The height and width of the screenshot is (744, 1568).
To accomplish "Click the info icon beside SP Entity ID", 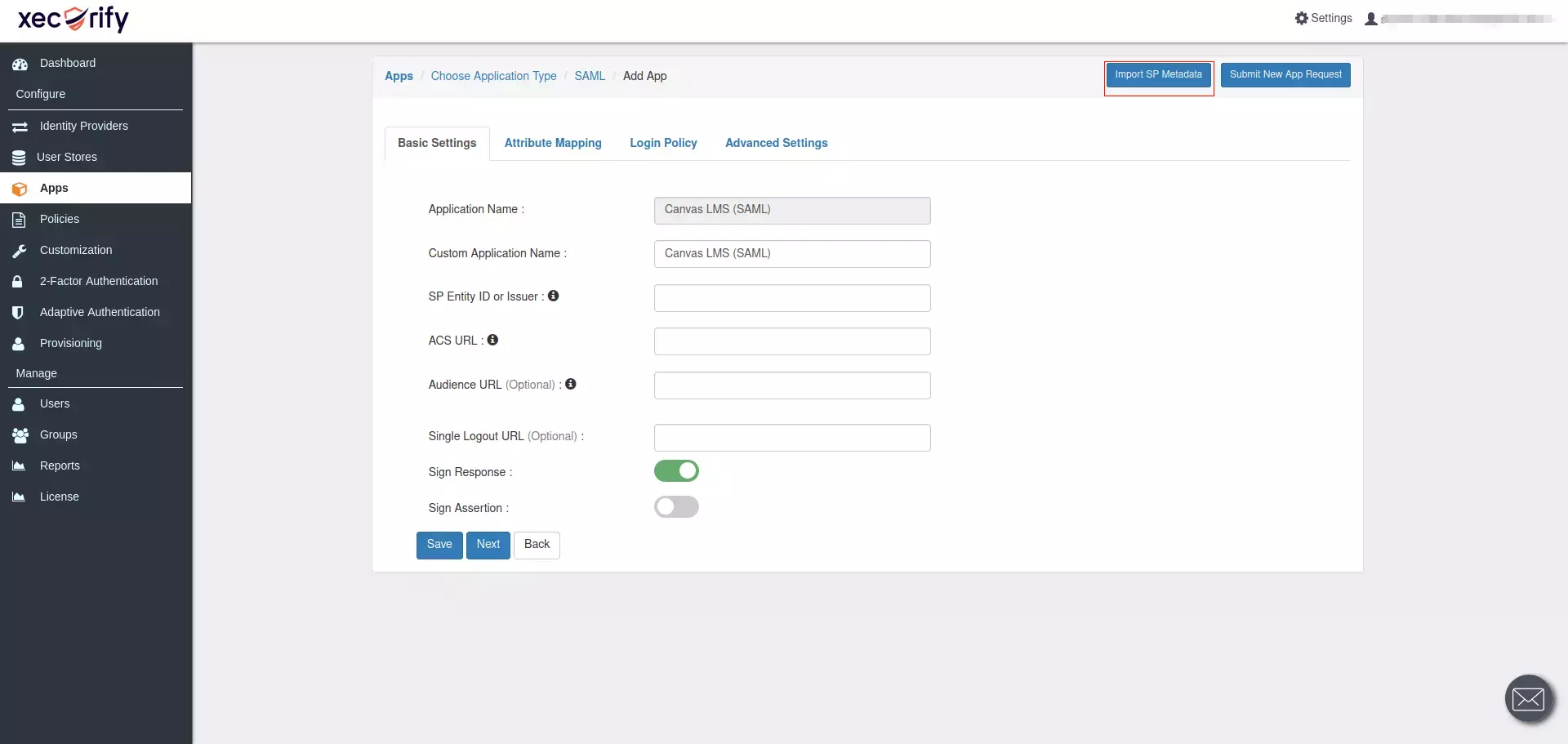I will tap(553, 296).
